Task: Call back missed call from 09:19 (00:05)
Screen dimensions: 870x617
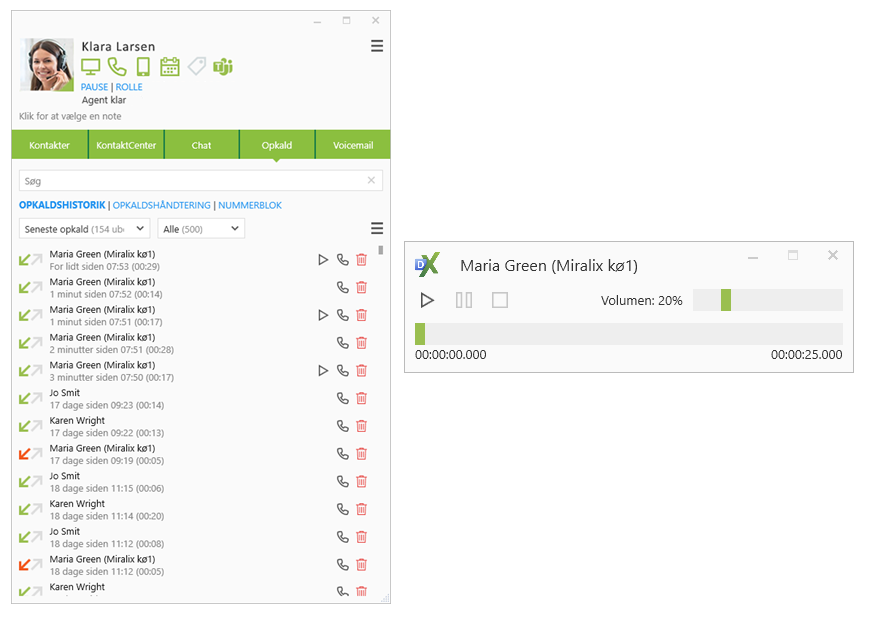Action: pyautogui.click(x=343, y=454)
